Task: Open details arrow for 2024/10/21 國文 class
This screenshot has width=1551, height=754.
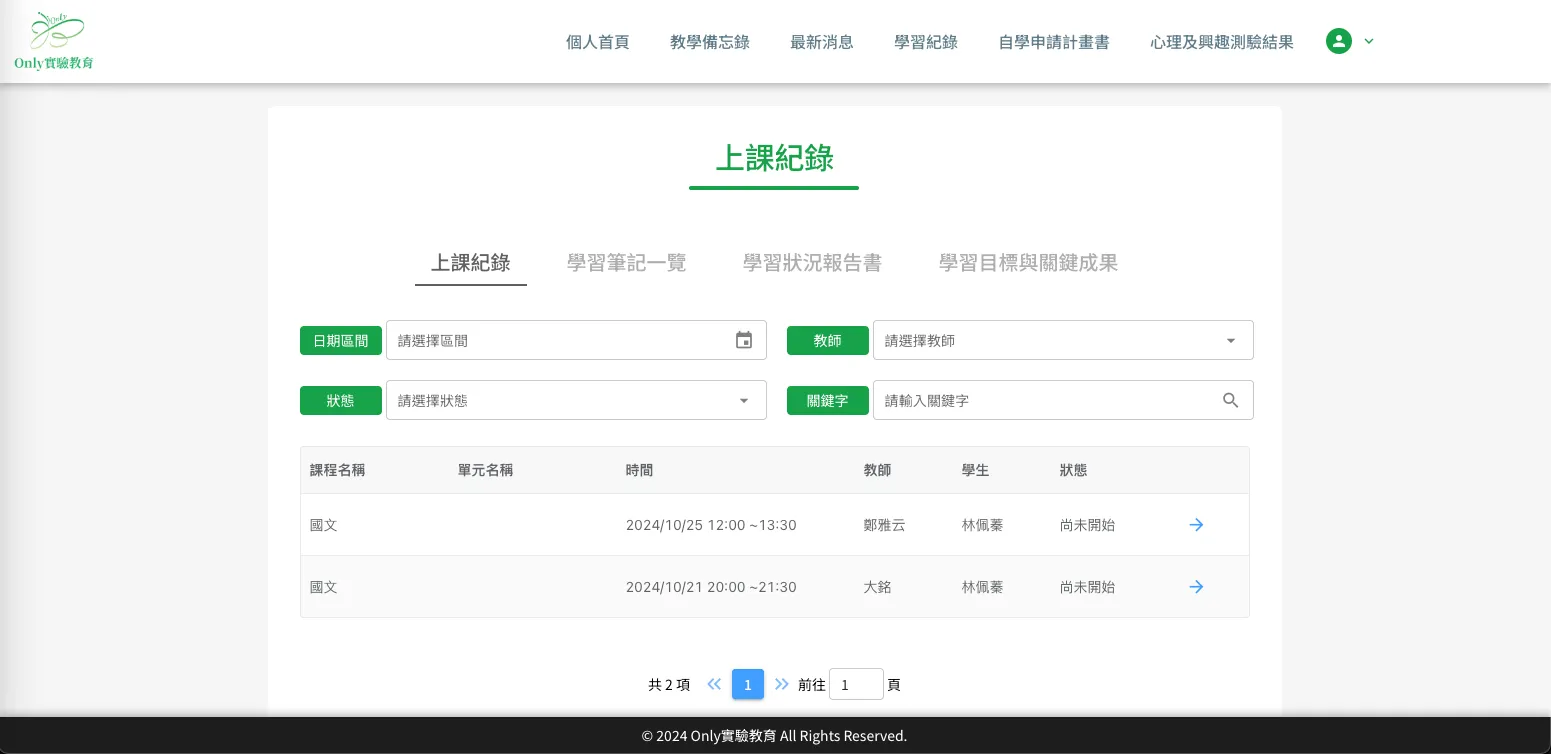Action: tap(1196, 587)
